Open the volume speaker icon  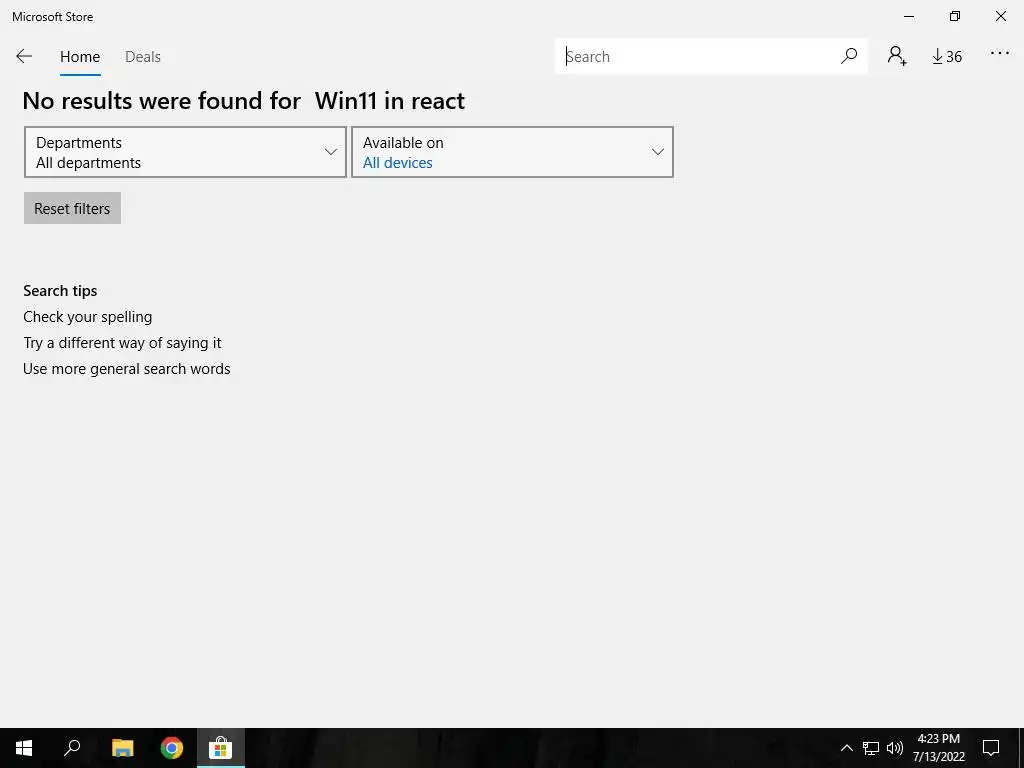[895, 748]
